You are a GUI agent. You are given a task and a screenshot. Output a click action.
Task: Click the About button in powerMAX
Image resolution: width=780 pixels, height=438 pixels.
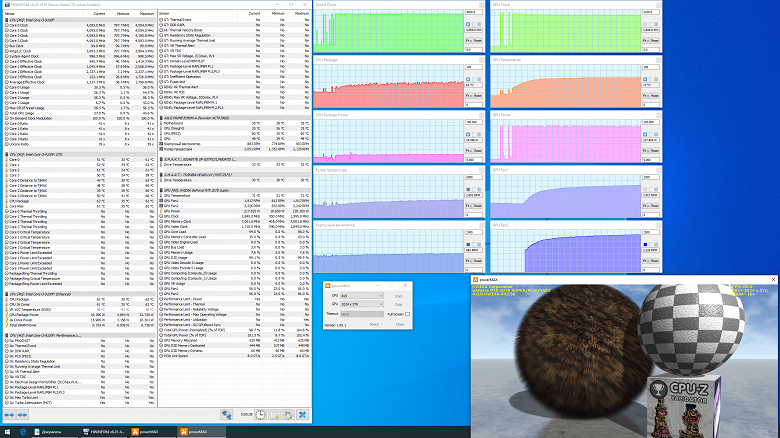pos(372,324)
